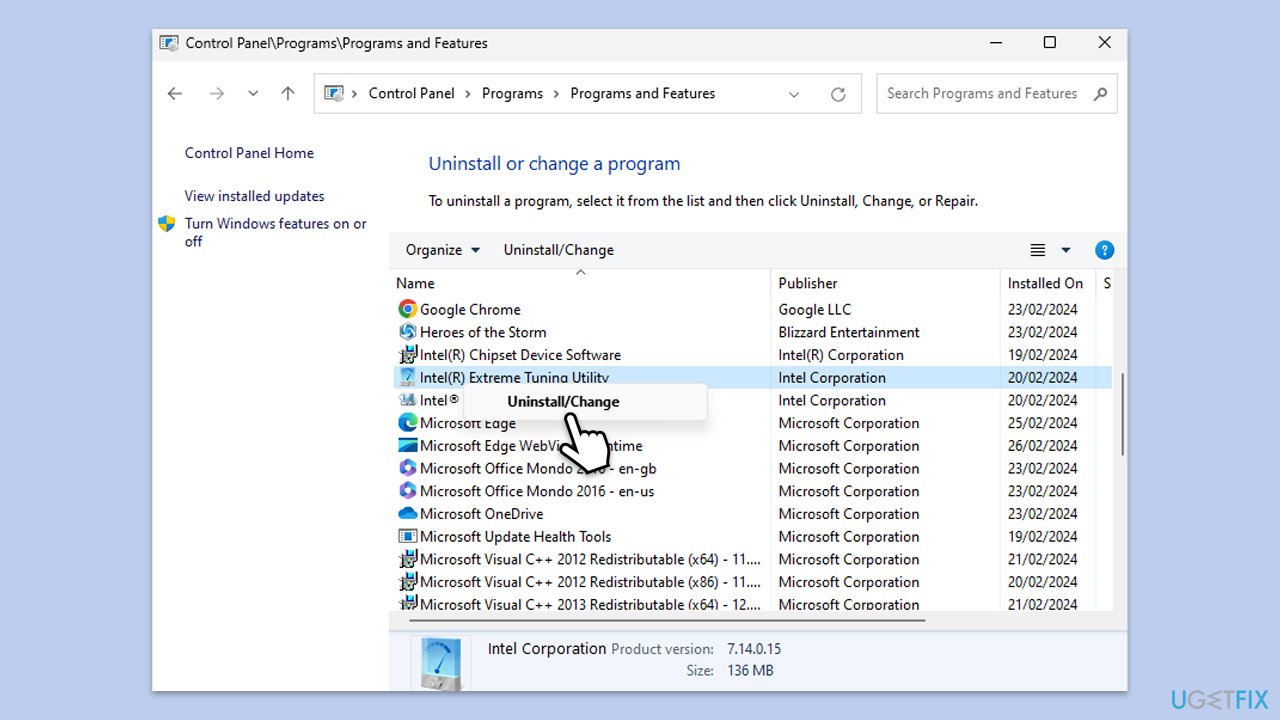Select Visual C++ 2012 Redistributable (x64) entry
The image size is (1280, 720).
pyautogui.click(x=590, y=559)
